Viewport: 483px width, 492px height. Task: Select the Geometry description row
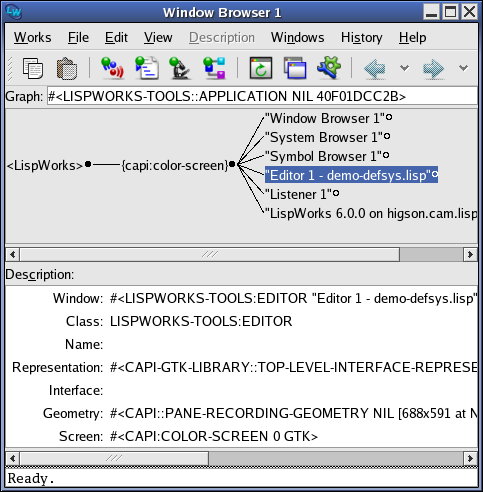[241, 413]
